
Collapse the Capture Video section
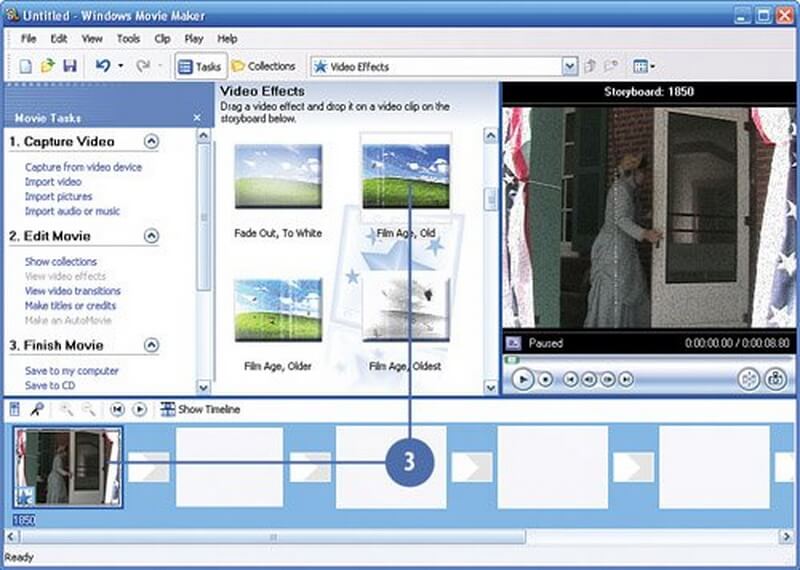(152, 141)
